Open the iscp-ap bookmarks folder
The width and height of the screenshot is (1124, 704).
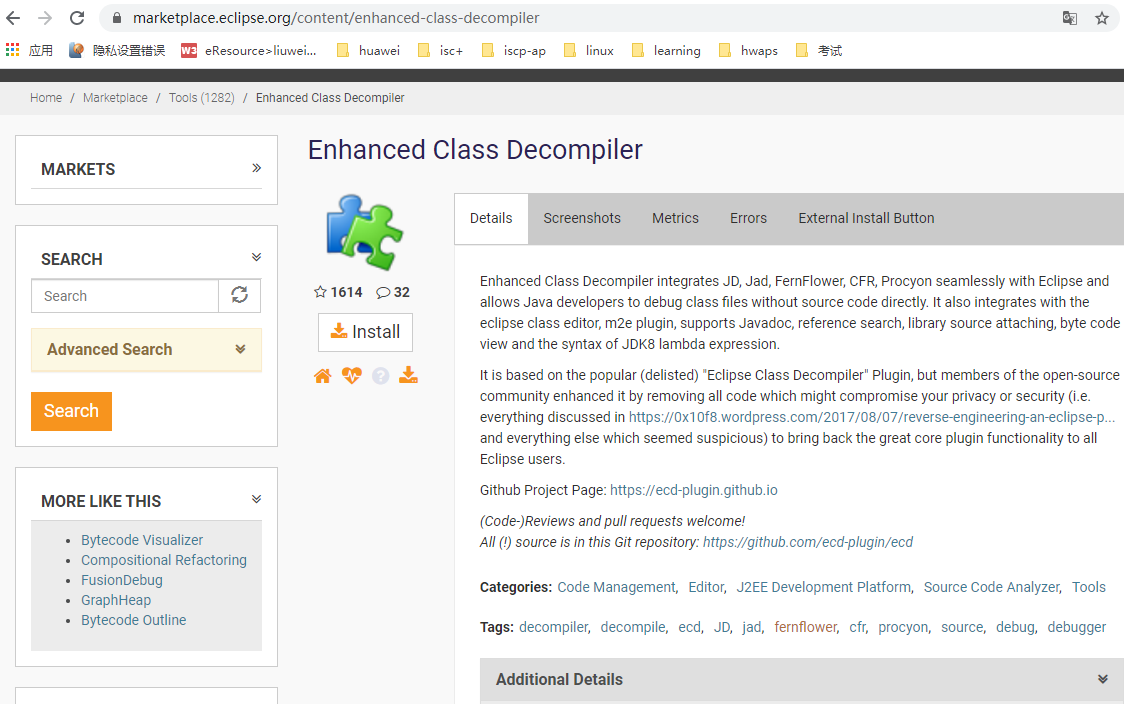point(513,50)
